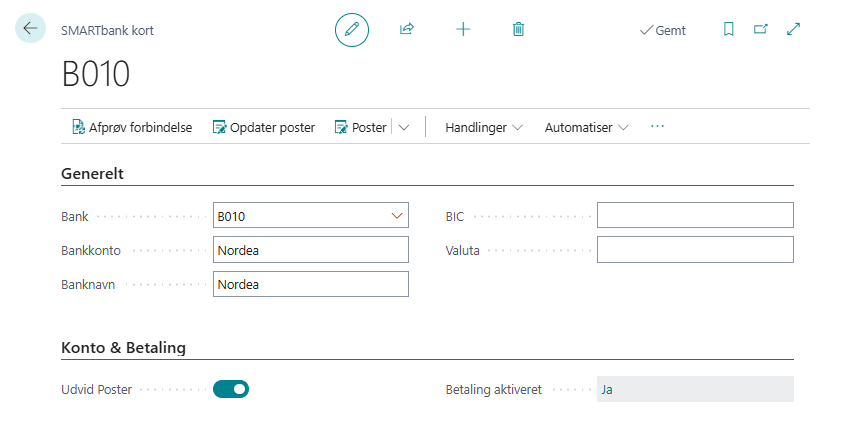Toggle the Udvid Poster switch

(231, 389)
